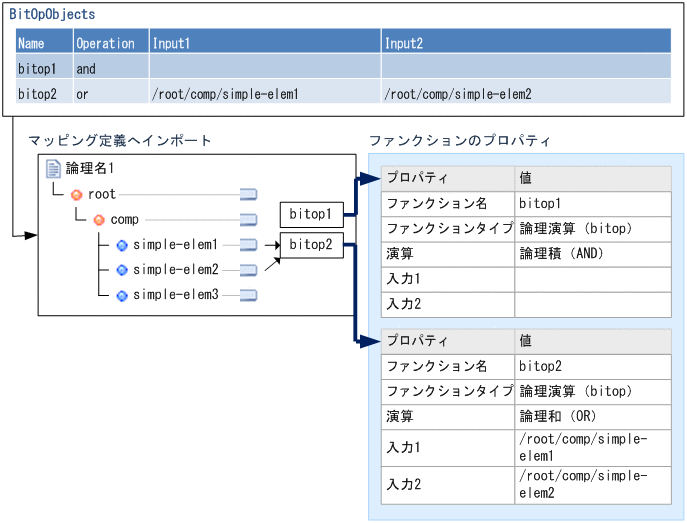Click the connector port beside root
687x523 pixels.
pos(248,194)
